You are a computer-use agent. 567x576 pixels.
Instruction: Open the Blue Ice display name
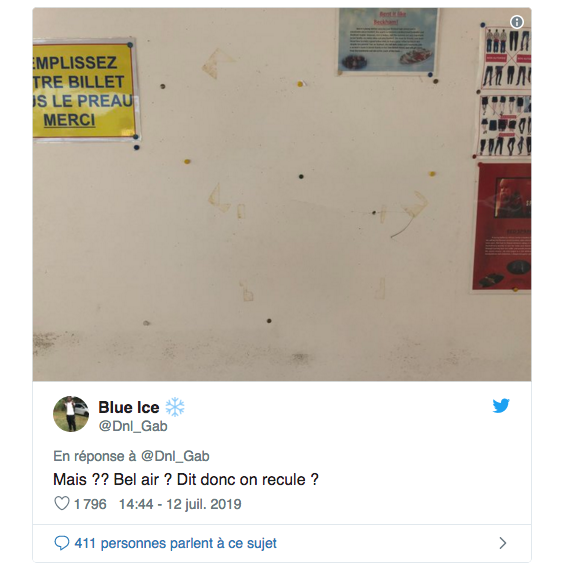pyautogui.click(x=129, y=407)
